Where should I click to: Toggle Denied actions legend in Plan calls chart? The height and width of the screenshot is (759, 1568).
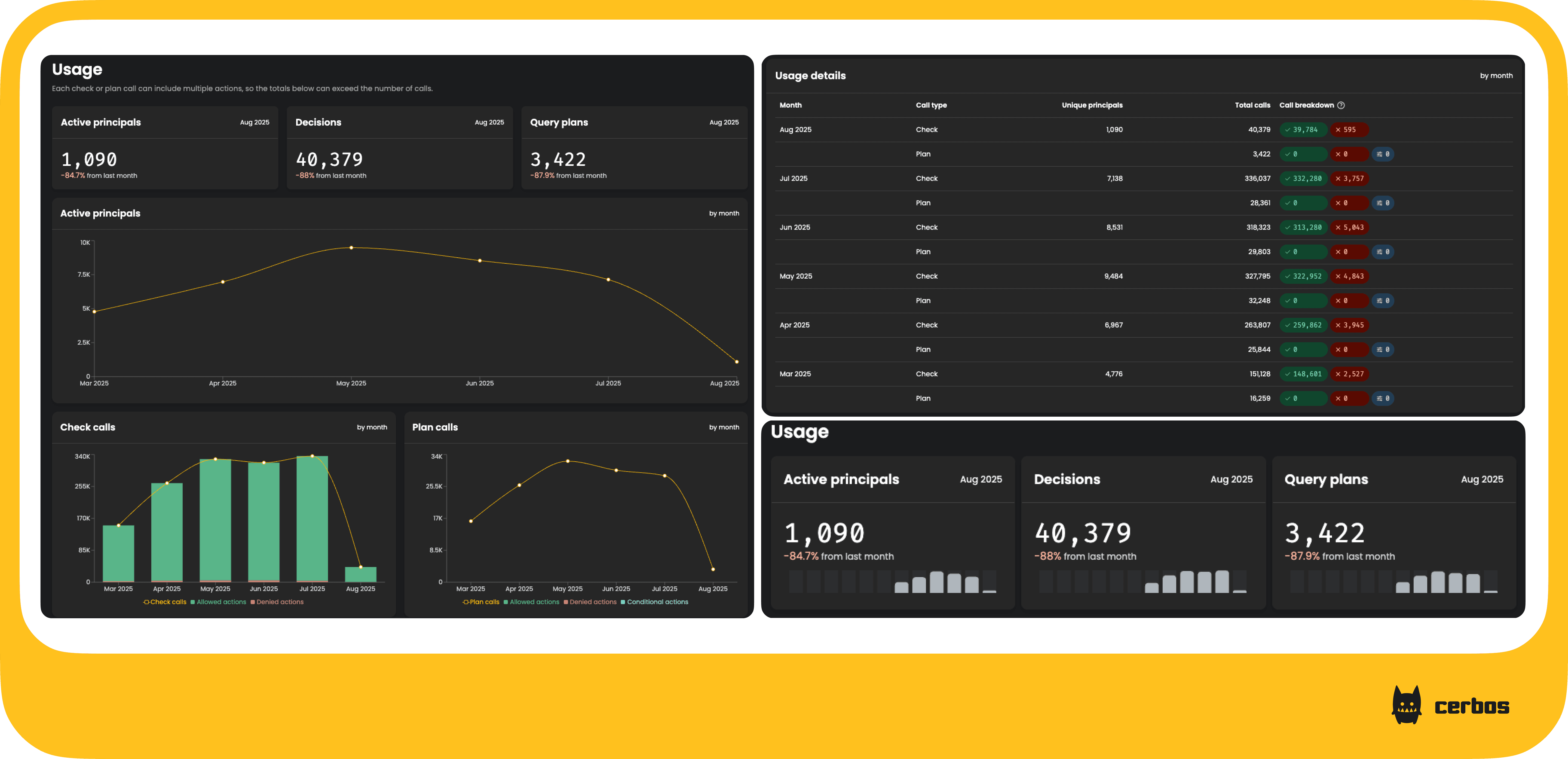(590, 602)
